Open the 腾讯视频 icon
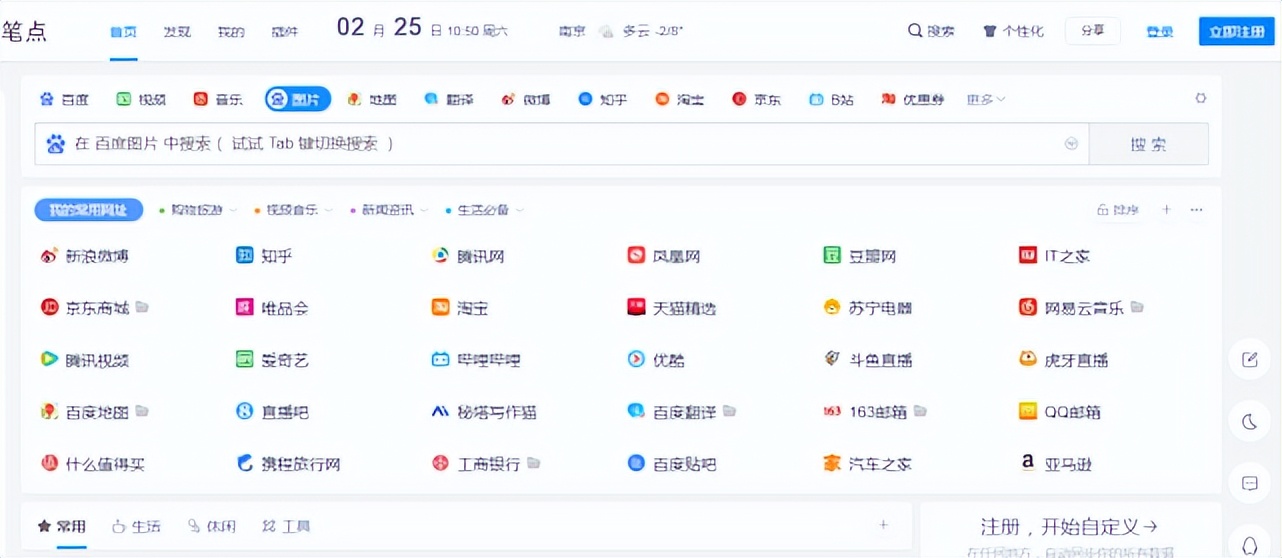This screenshot has width=1282, height=558. click(49, 360)
